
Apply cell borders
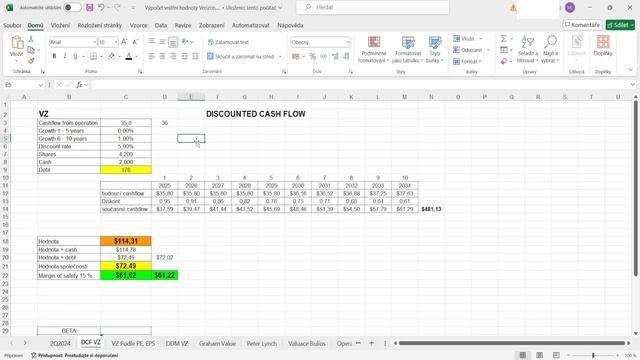click(93, 56)
